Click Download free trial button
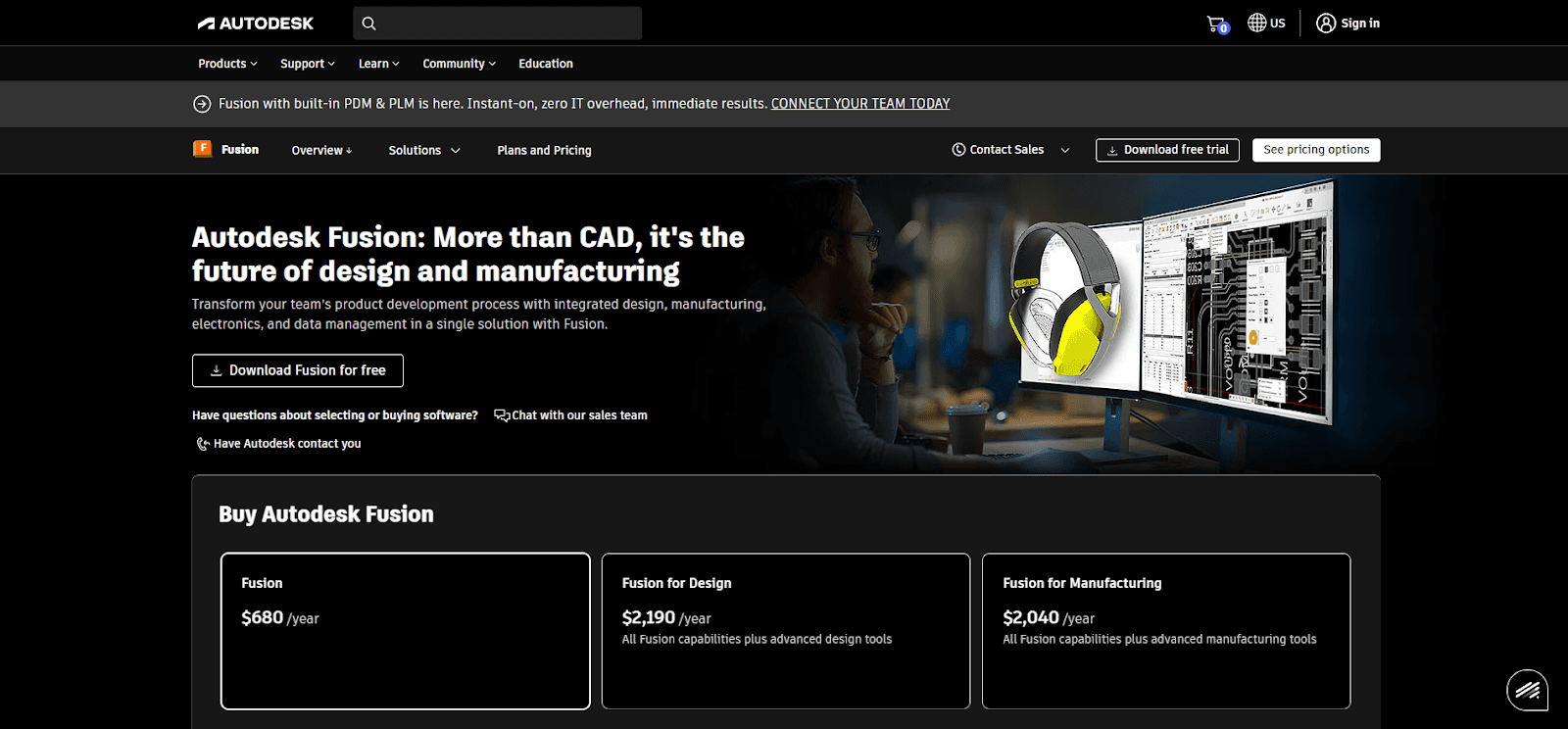1568x729 pixels. [x=1167, y=150]
